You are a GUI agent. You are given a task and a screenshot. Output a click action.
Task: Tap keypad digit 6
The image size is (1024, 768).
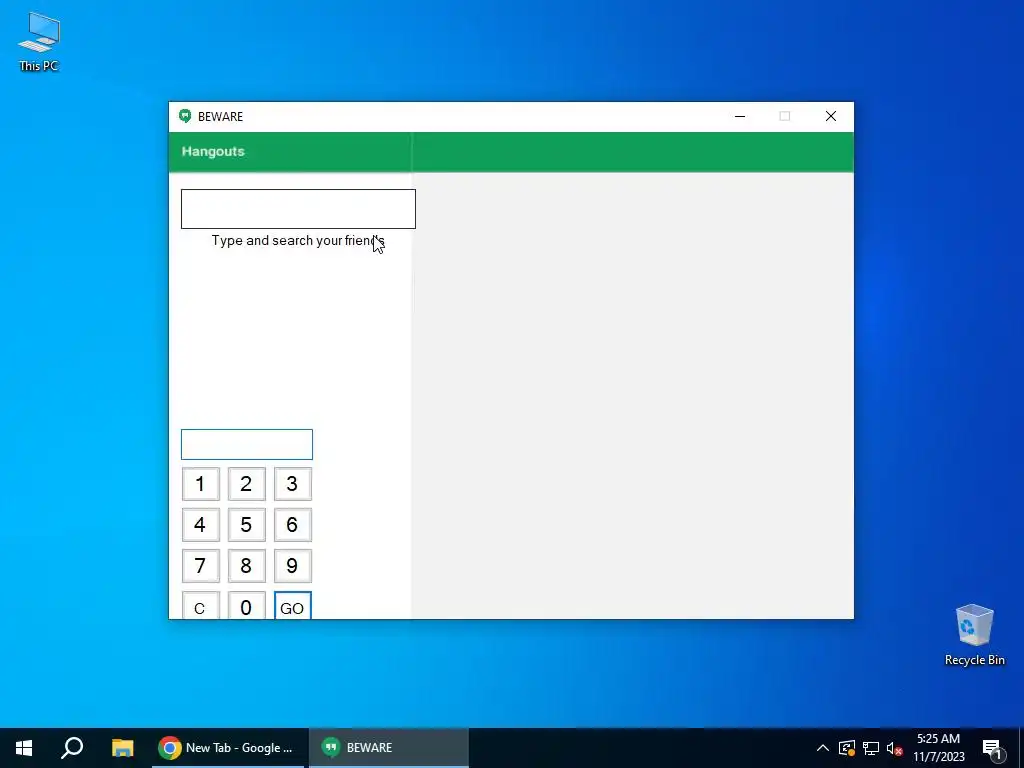(x=293, y=524)
